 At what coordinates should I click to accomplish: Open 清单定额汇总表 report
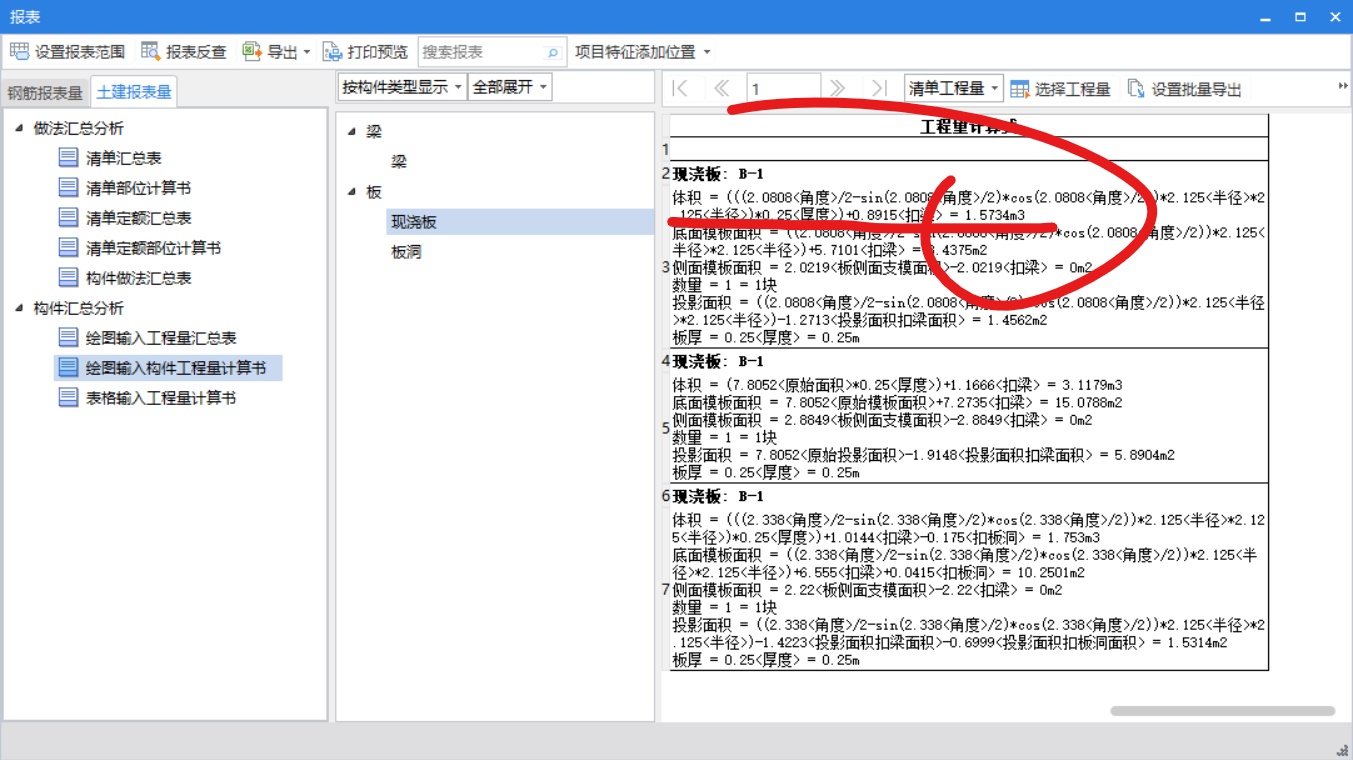point(139,218)
